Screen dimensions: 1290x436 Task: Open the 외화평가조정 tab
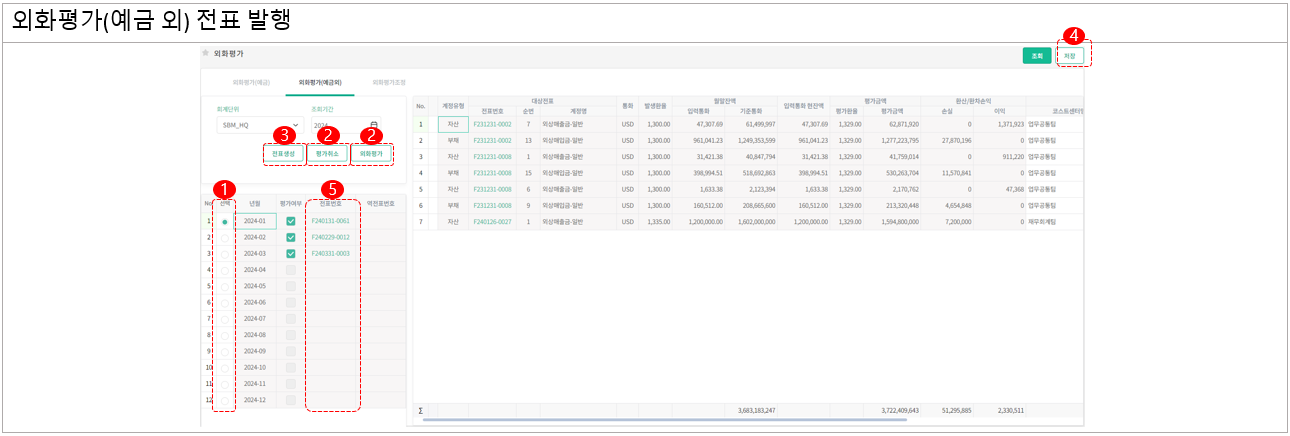pyautogui.click(x=388, y=82)
